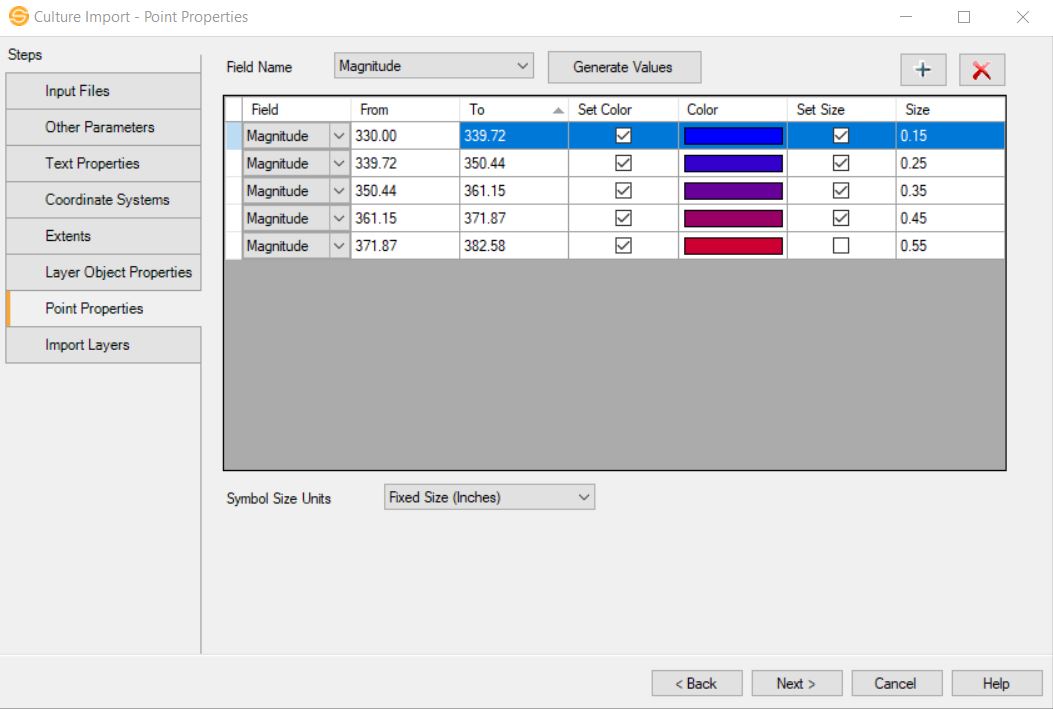This screenshot has width=1053, height=709.
Task: Click the sort arrow in To column header
Action: (x=558, y=110)
